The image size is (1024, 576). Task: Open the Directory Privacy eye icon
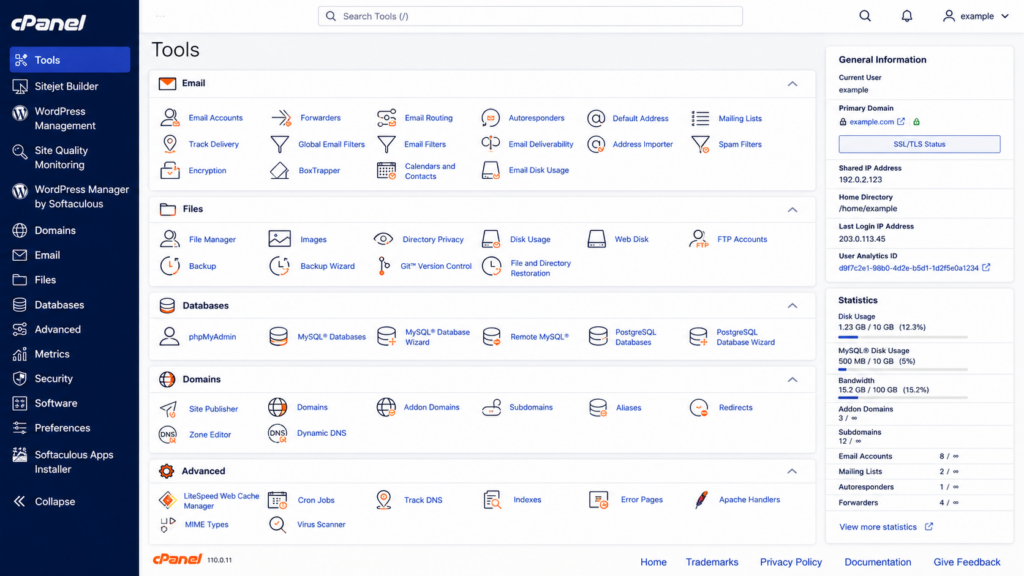(x=383, y=239)
